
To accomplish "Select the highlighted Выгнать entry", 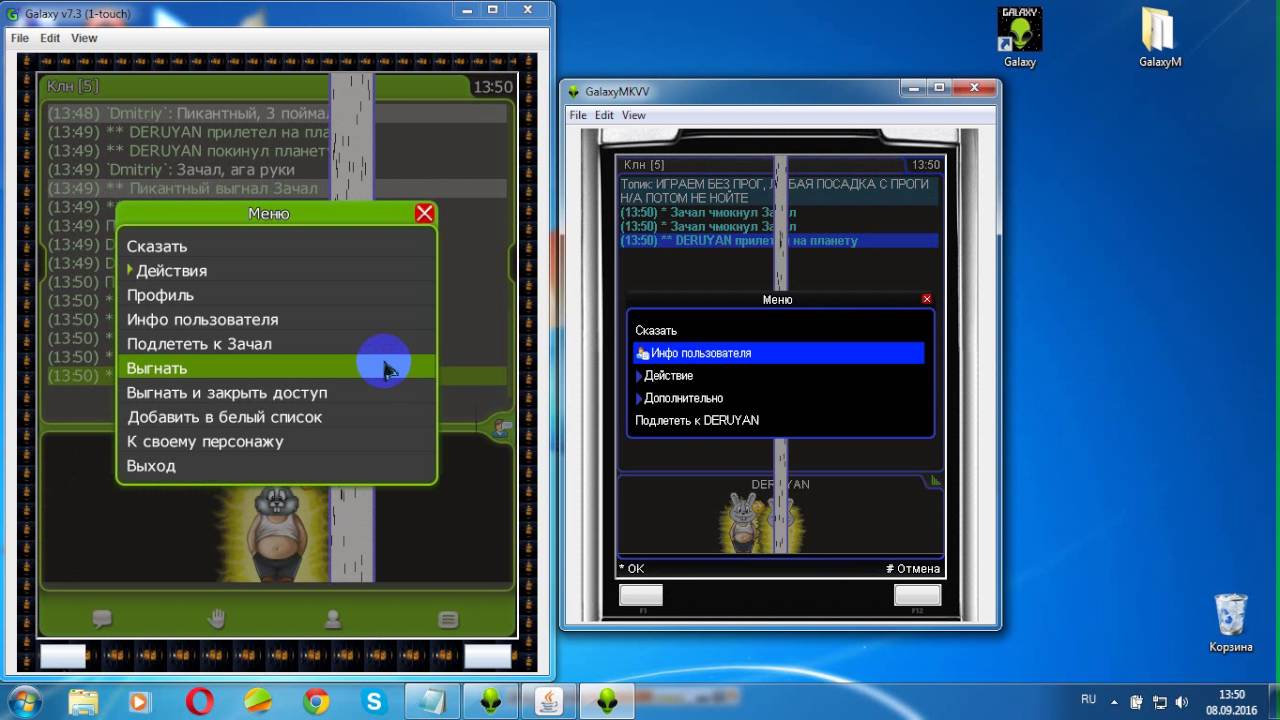I will coord(277,368).
